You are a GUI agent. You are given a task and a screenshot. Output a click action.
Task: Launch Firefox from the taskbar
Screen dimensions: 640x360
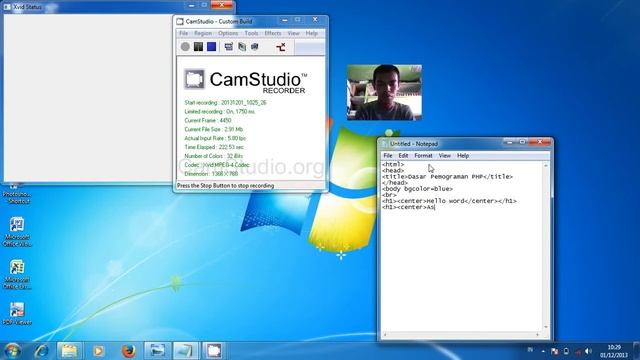click(x=129, y=351)
